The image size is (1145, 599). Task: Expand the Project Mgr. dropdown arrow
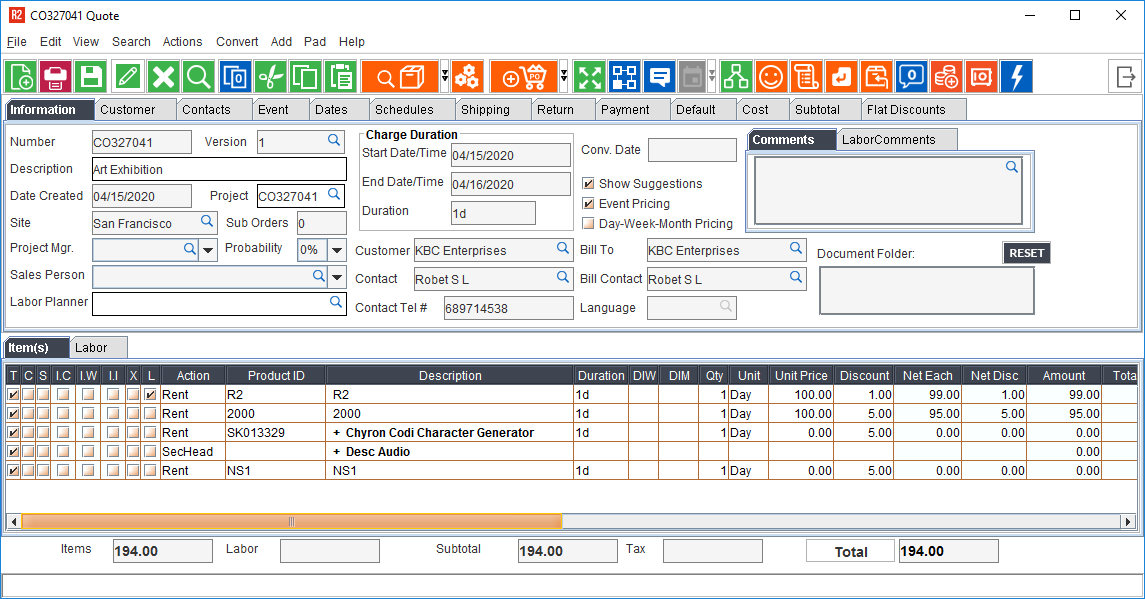pyautogui.click(x=208, y=250)
